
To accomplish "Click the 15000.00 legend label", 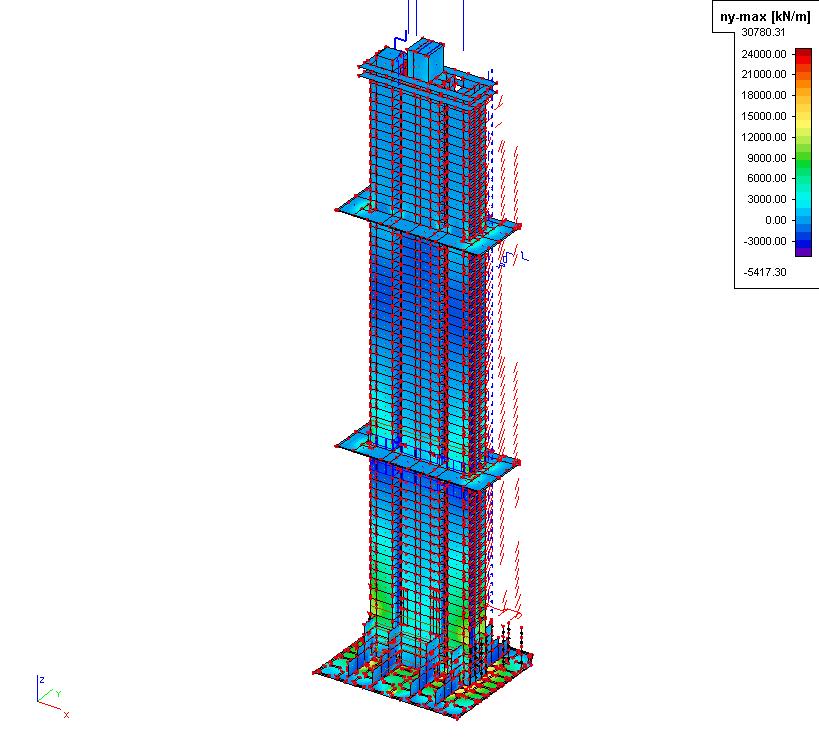I will [764, 116].
